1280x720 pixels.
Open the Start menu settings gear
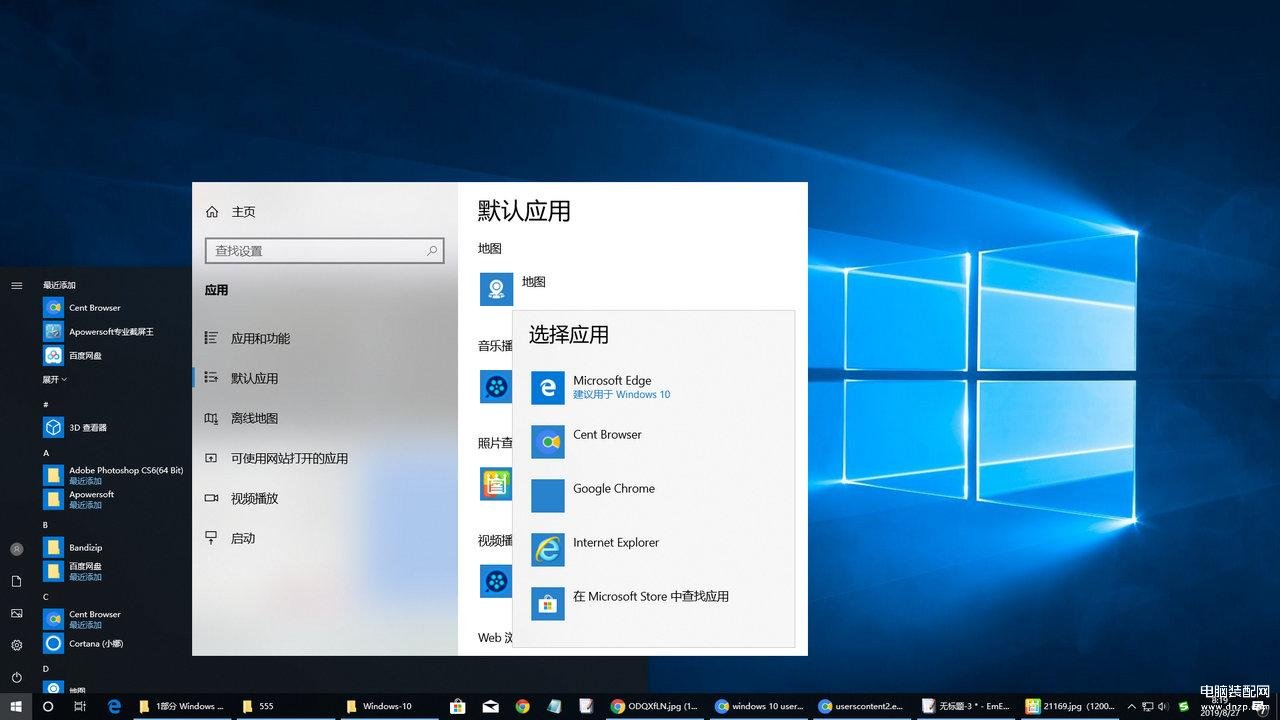tap(16, 645)
